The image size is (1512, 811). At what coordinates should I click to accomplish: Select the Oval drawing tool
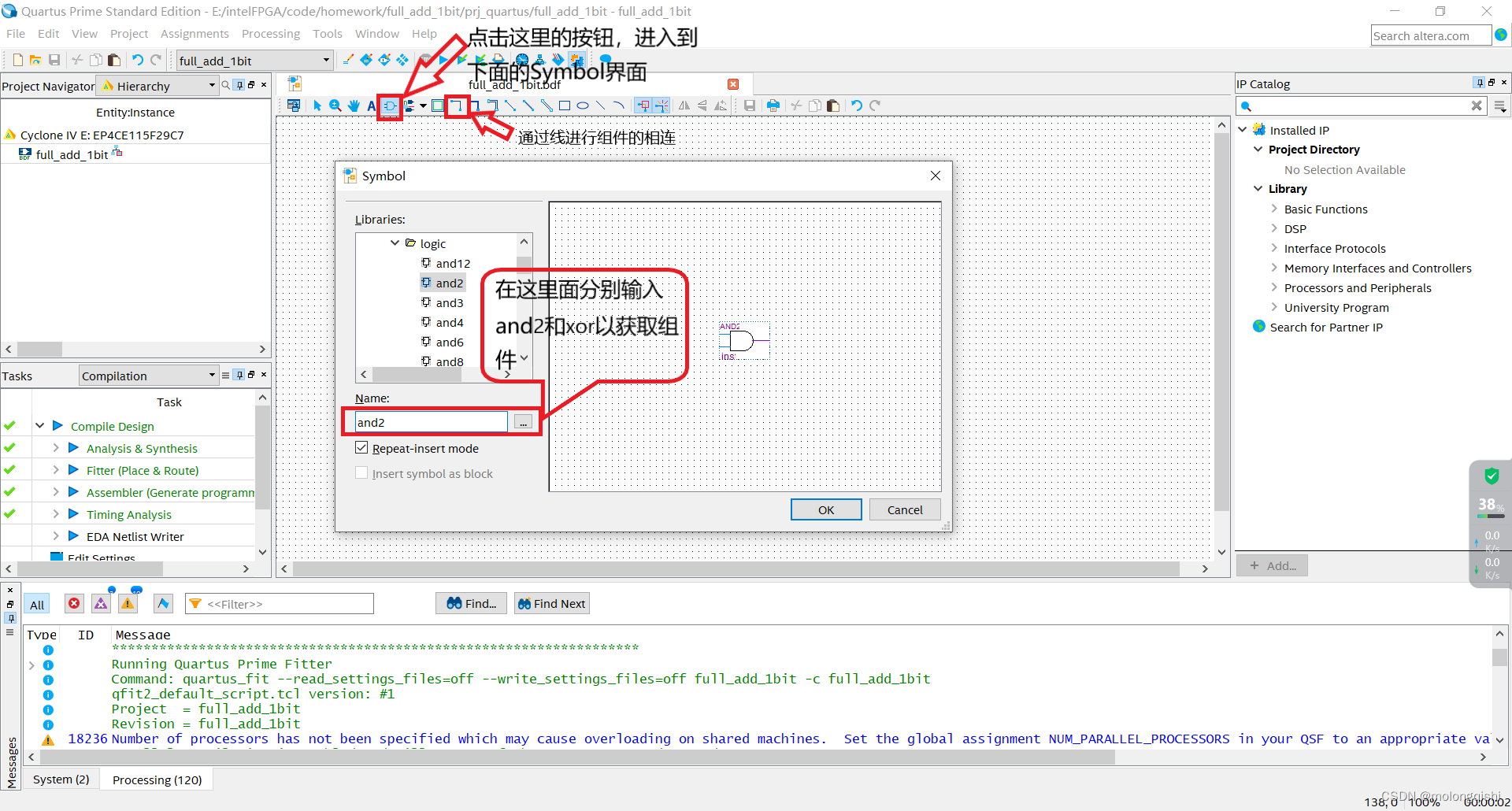pyautogui.click(x=583, y=106)
